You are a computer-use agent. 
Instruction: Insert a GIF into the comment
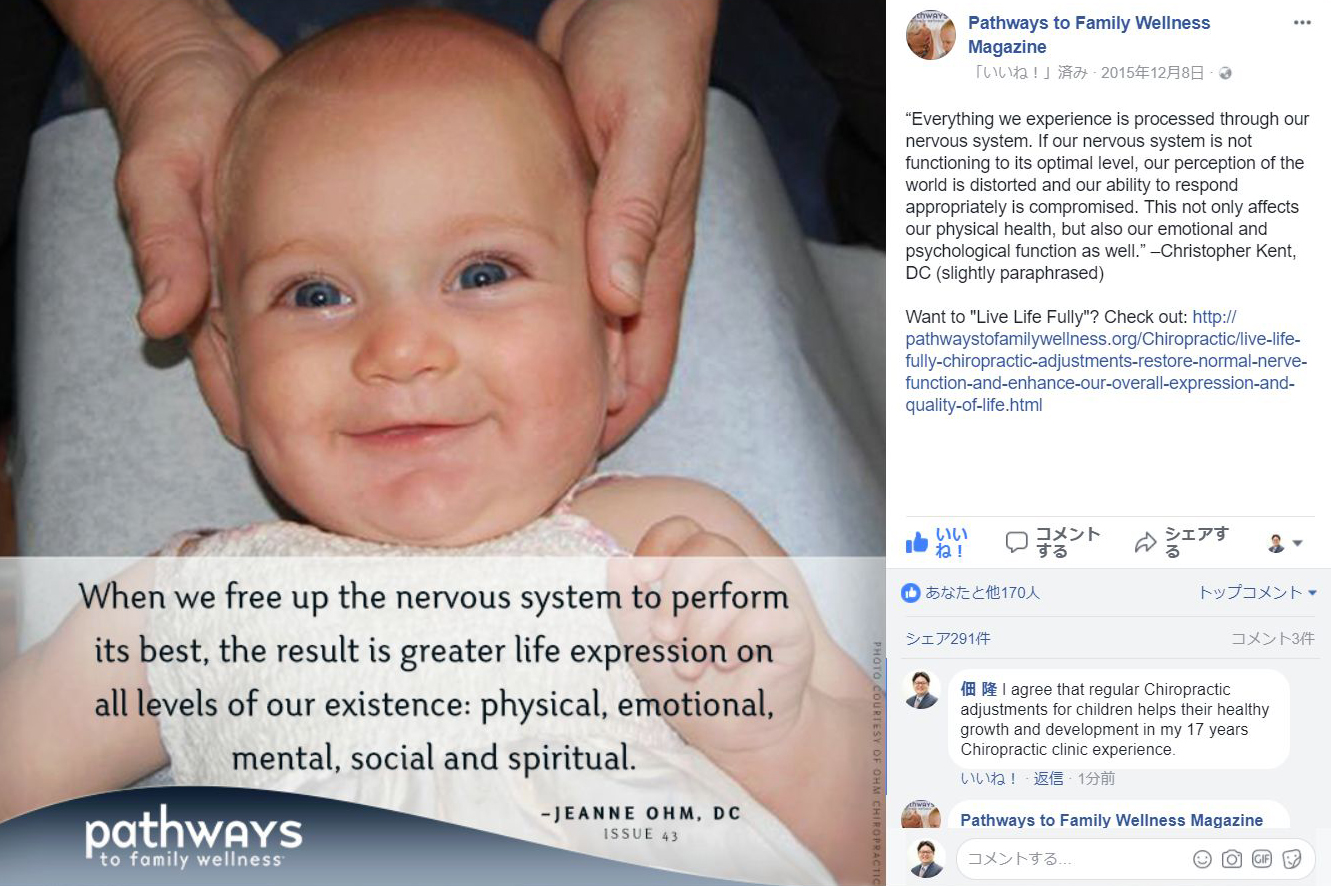click(1261, 859)
